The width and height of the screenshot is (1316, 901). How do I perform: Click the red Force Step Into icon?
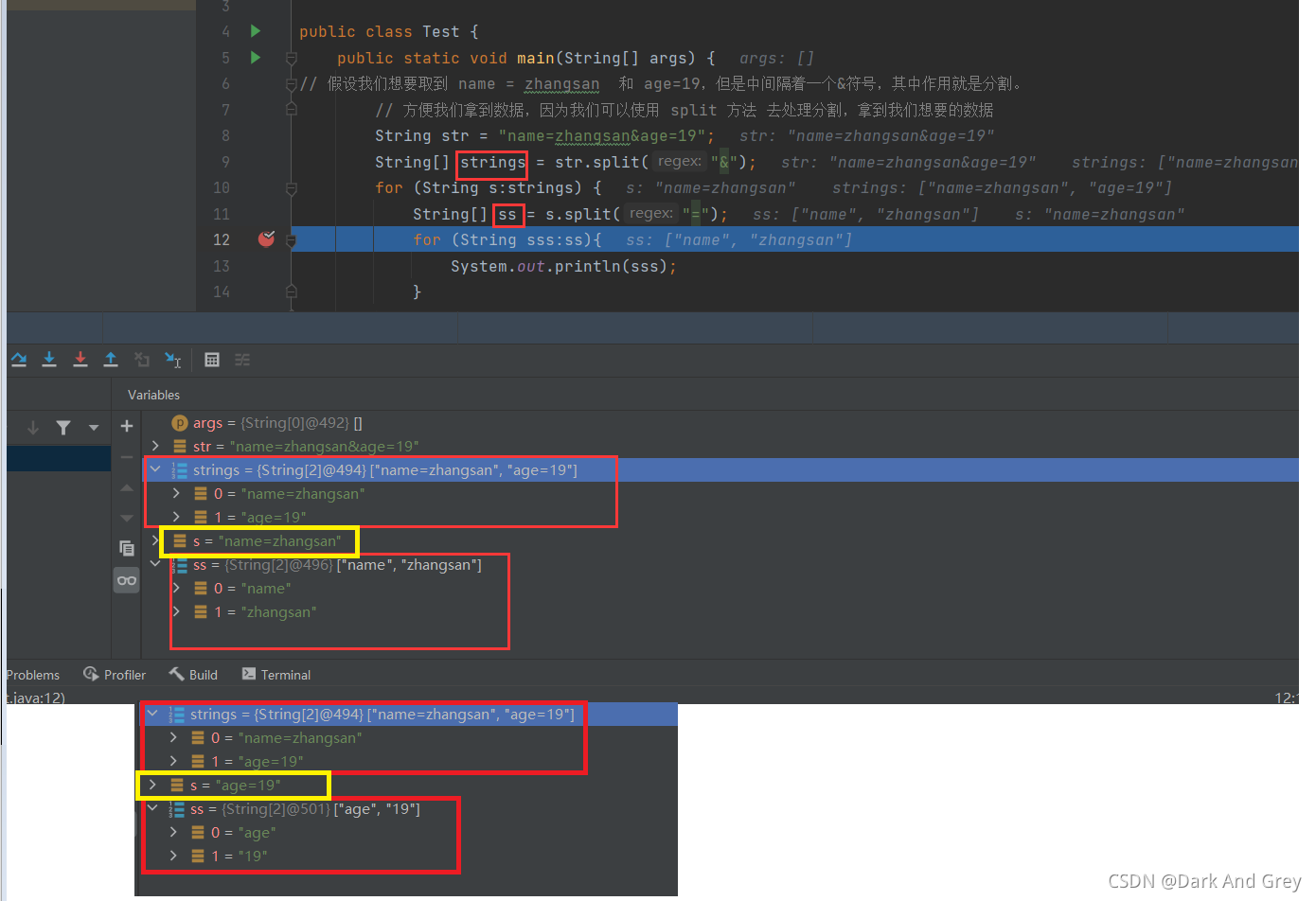coord(80,360)
